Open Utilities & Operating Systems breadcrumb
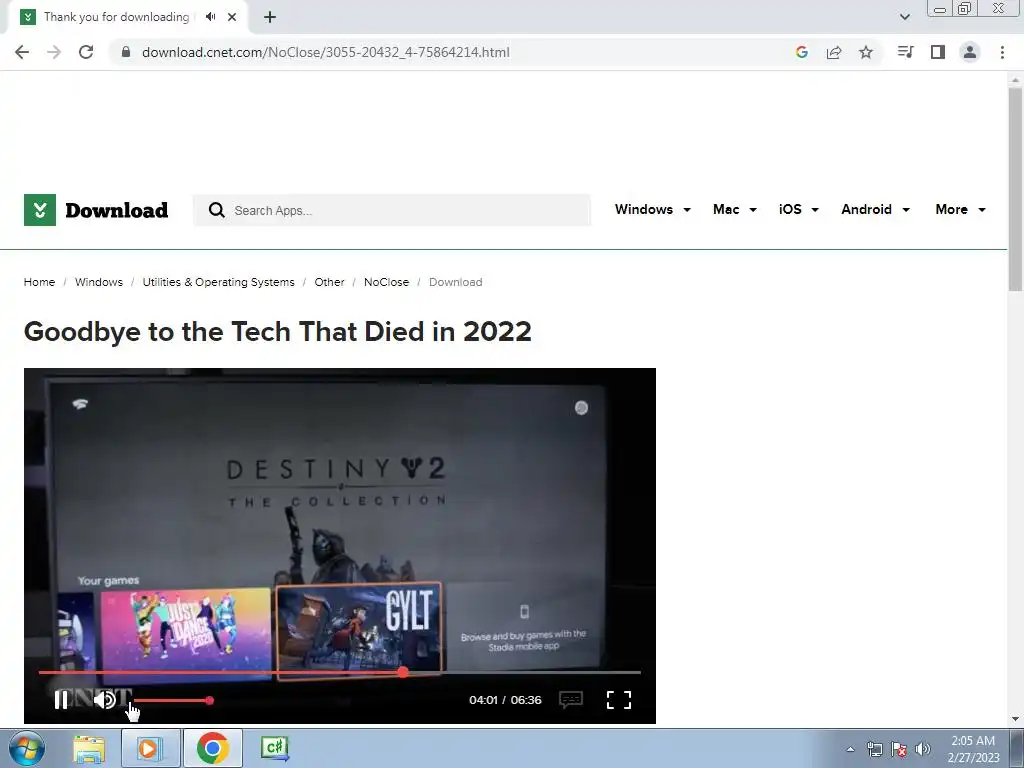 tap(218, 282)
